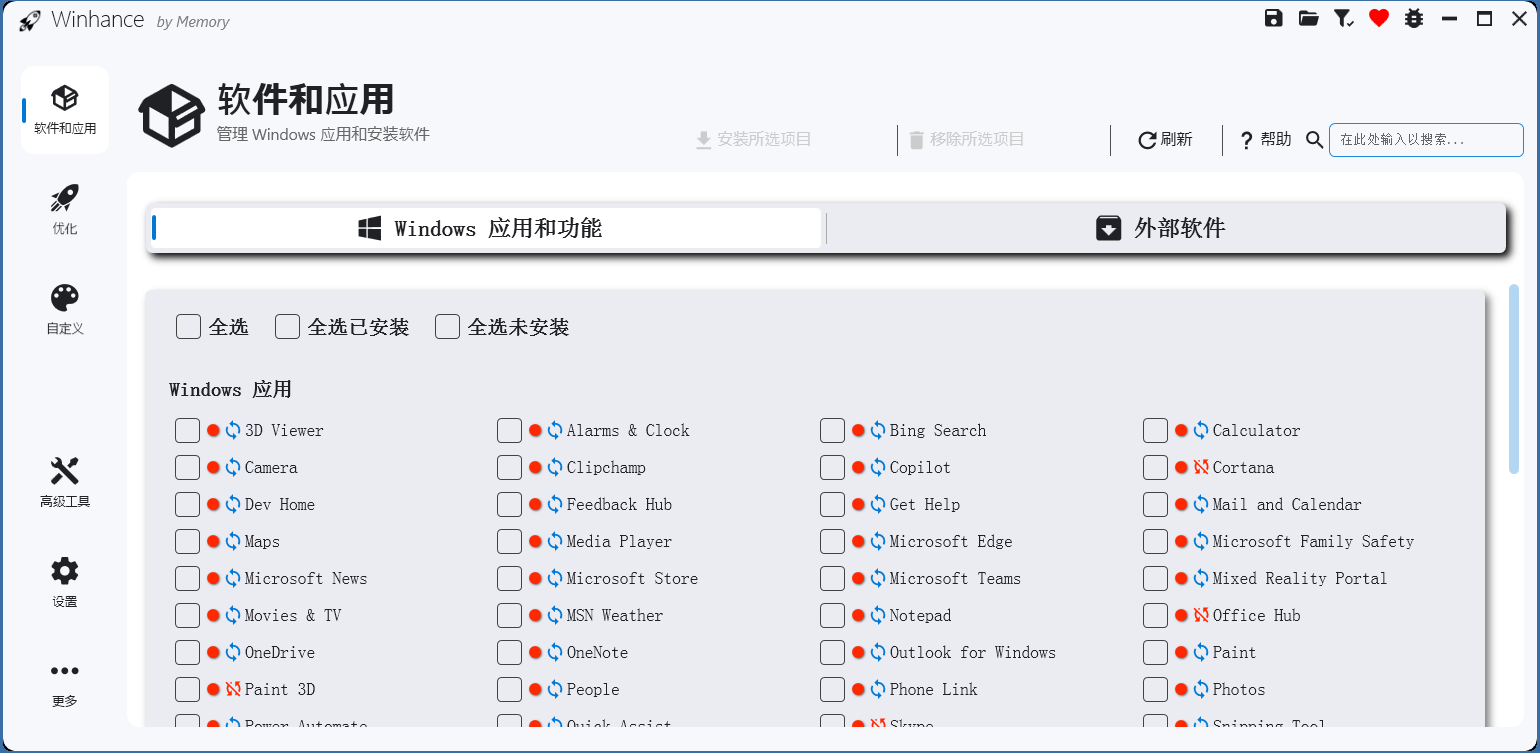Click the 移除所选项目 button
Image resolution: width=1540 pixels, height=753 pixels.
click(966, 140)
